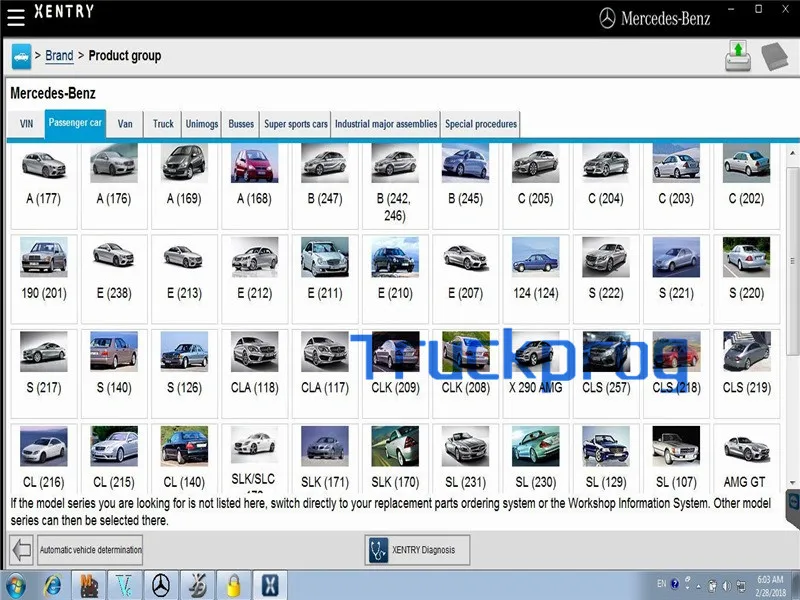Choose the B (245) model

465,186
